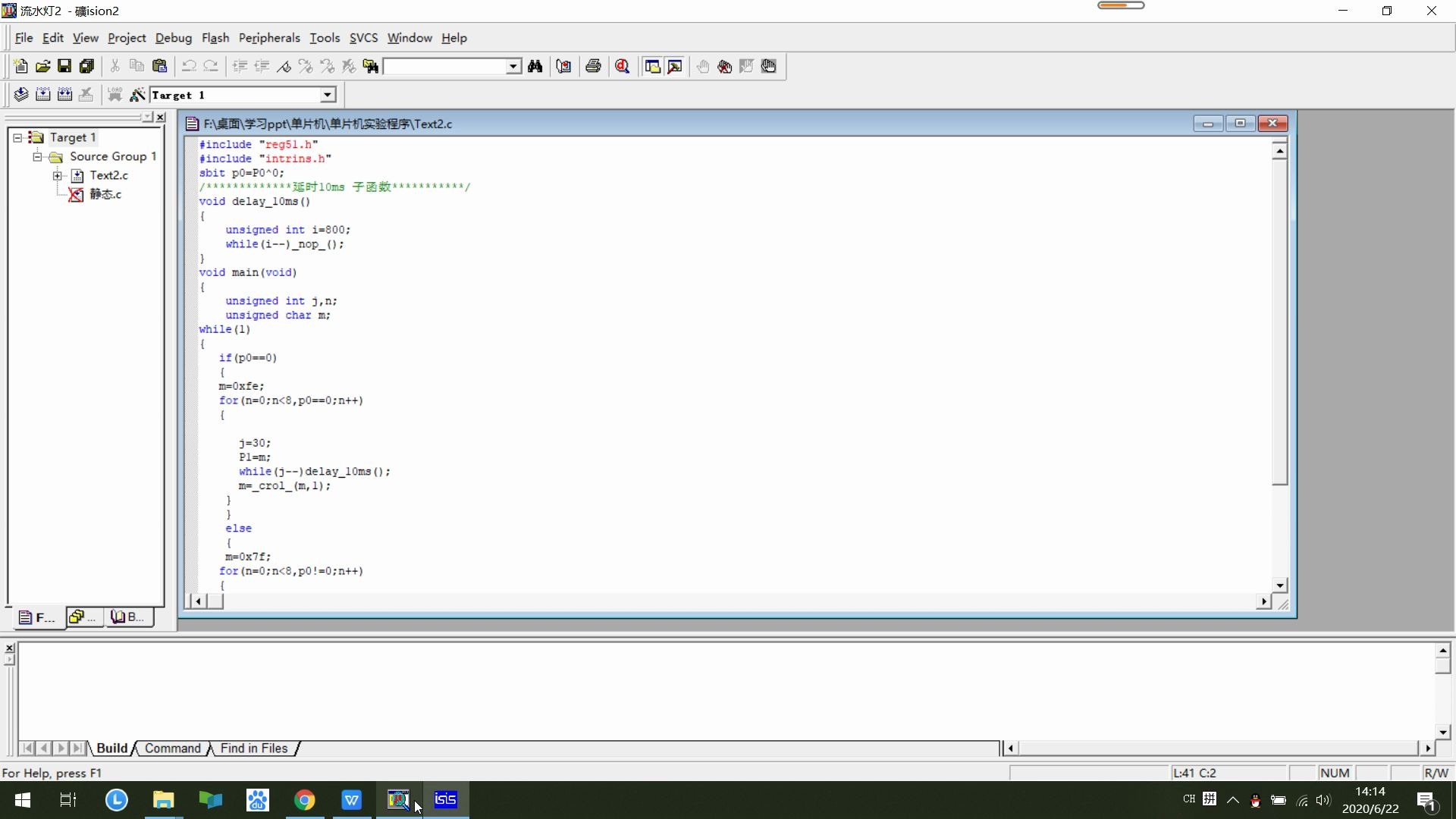Toggle the Project Window toolbar icon

point(652,67)
